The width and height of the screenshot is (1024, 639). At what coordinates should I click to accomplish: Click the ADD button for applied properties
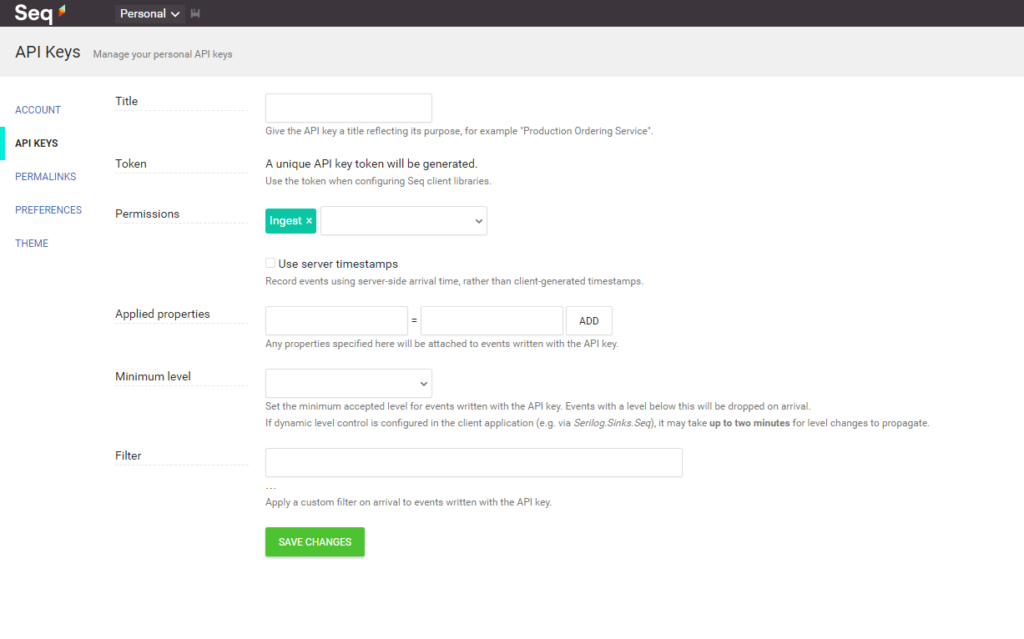pyautogui.click(x=588, y=320)
